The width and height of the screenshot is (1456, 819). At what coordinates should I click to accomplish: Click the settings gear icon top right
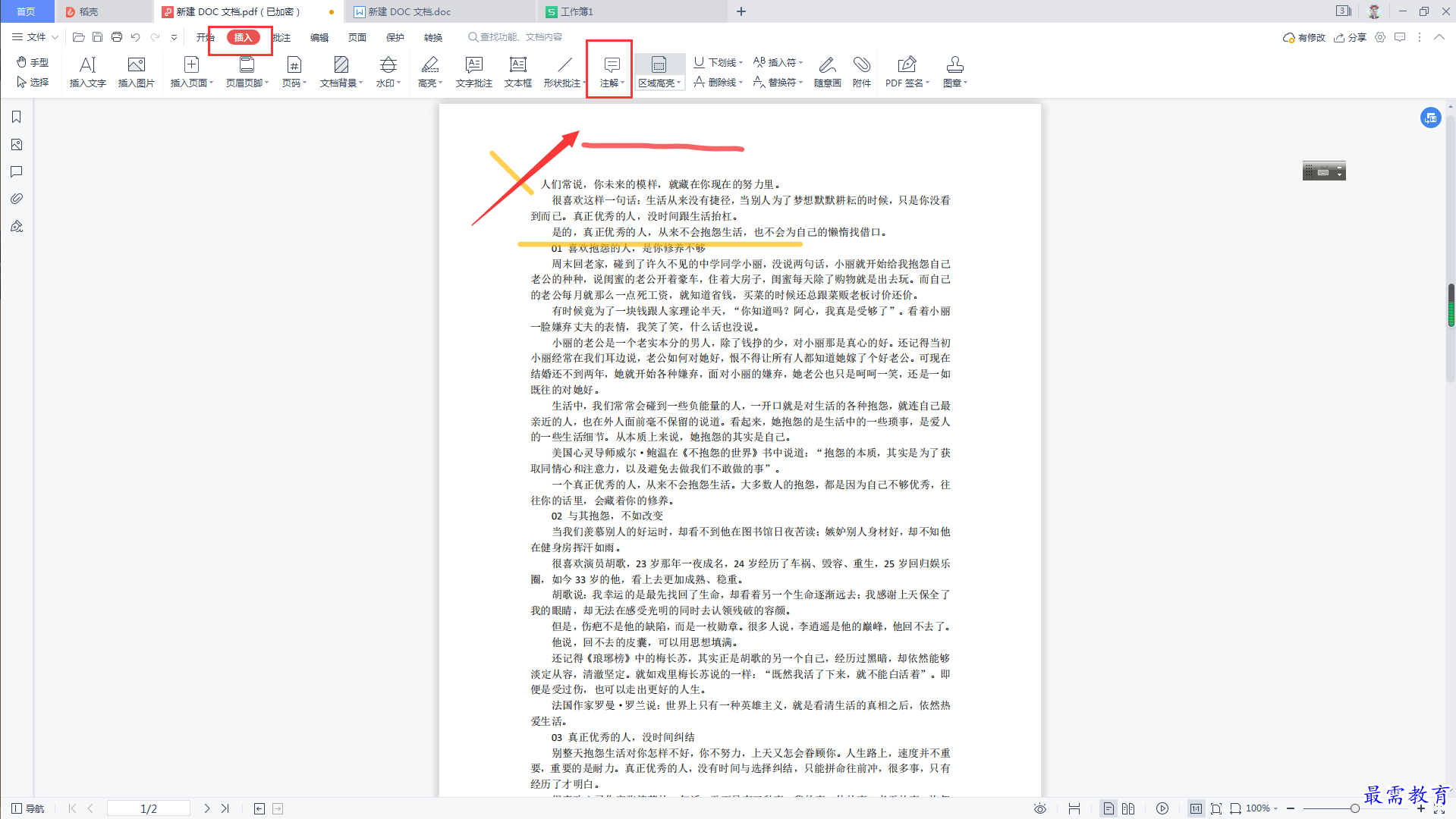click(x=1380, y=37)
